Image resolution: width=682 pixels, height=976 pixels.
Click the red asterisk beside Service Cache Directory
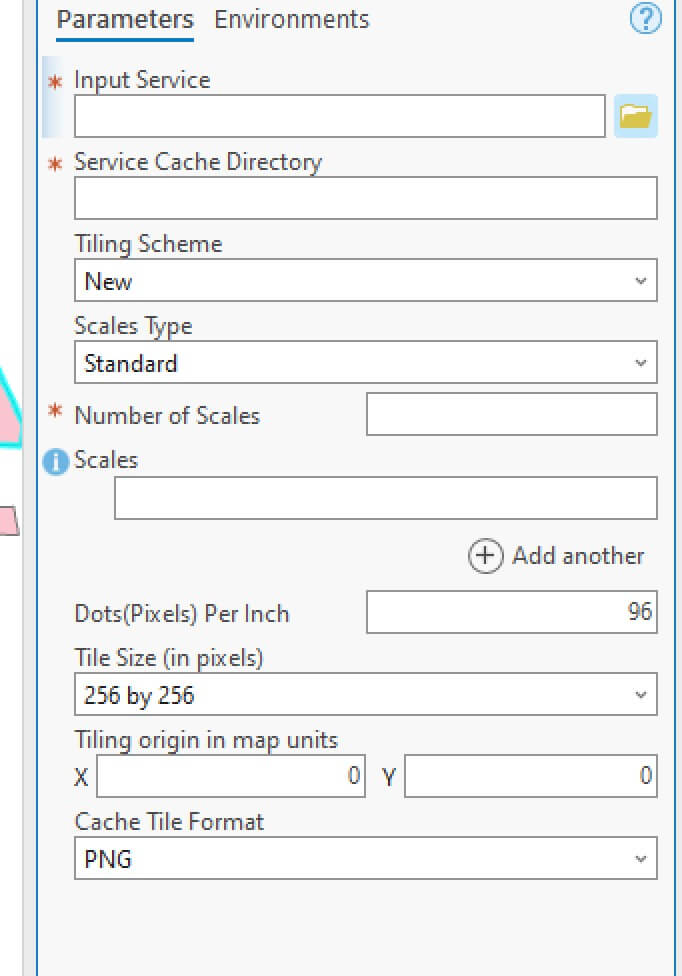click(x=55, y=163)
